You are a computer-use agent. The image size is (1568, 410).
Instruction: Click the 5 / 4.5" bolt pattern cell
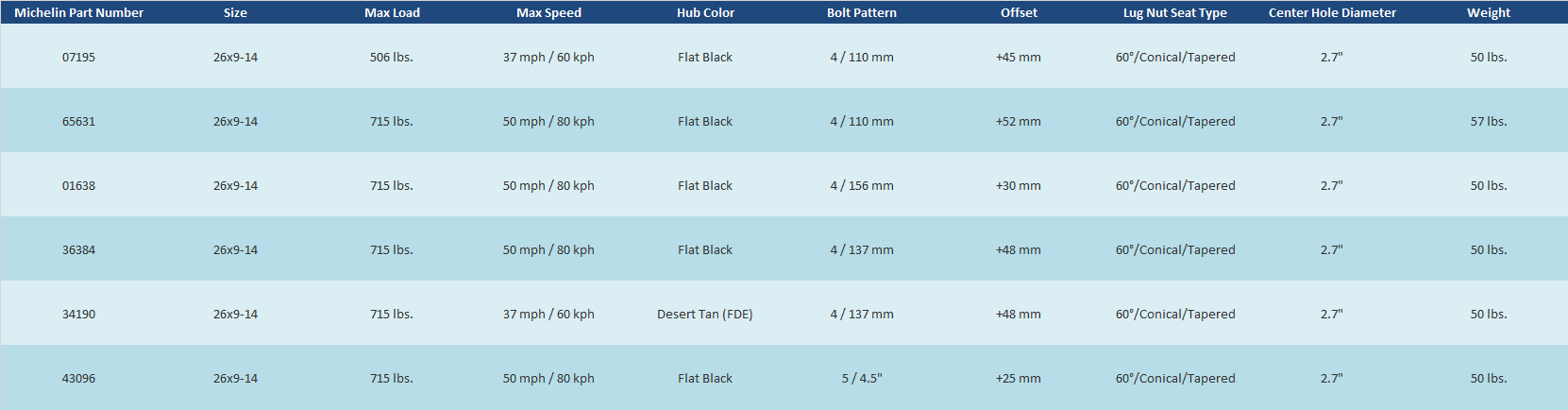click(862, 378)
